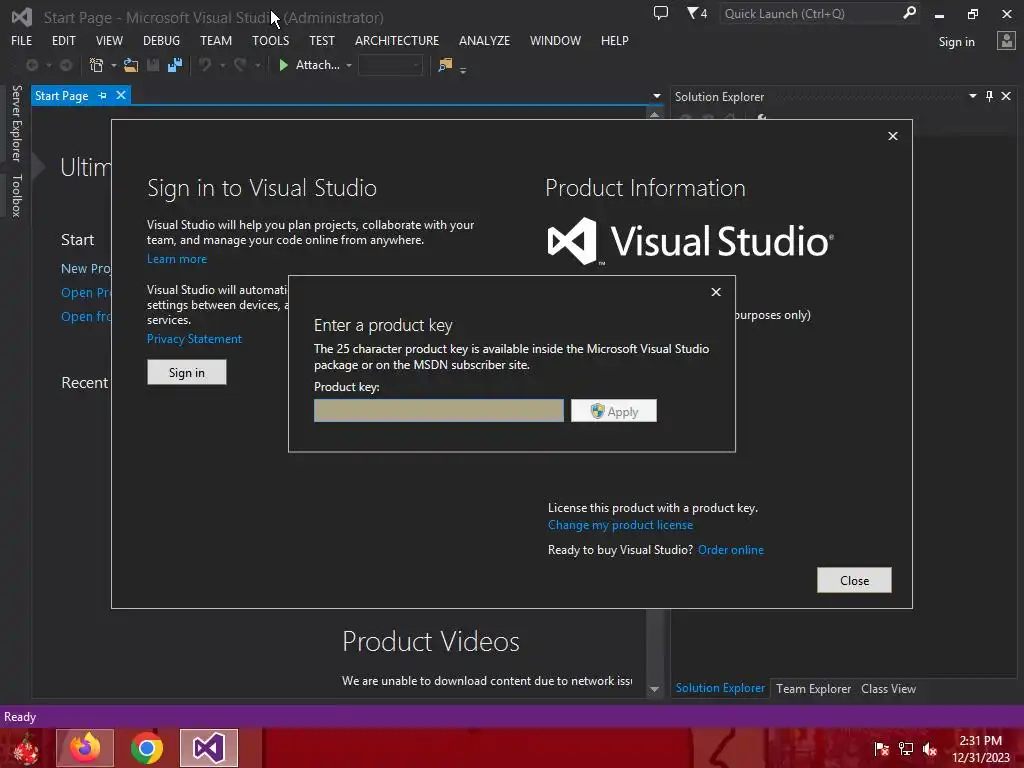Click the Visual Studio logo in title bar
Viewport: 1024px width, 768px height.
22,17
